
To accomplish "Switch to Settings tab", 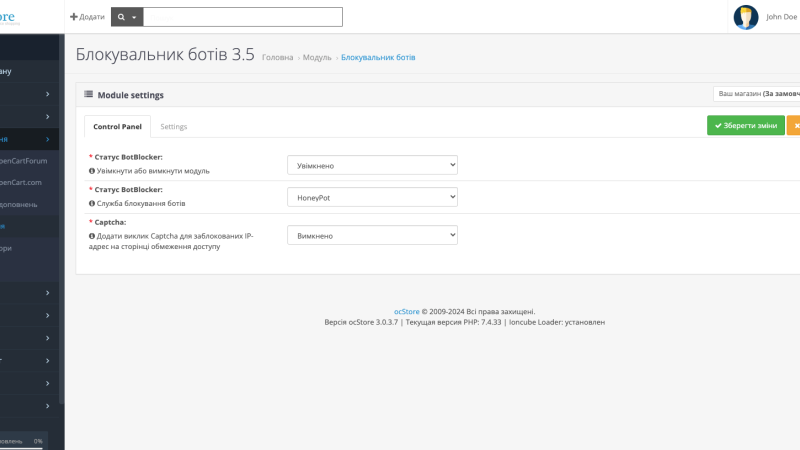I will (173, 127).
